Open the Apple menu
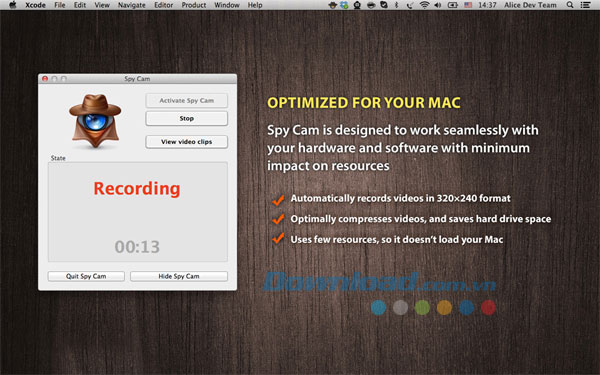The height and width of the screenshot is (375, 600). pyautogui.click(x=13, y=5)
